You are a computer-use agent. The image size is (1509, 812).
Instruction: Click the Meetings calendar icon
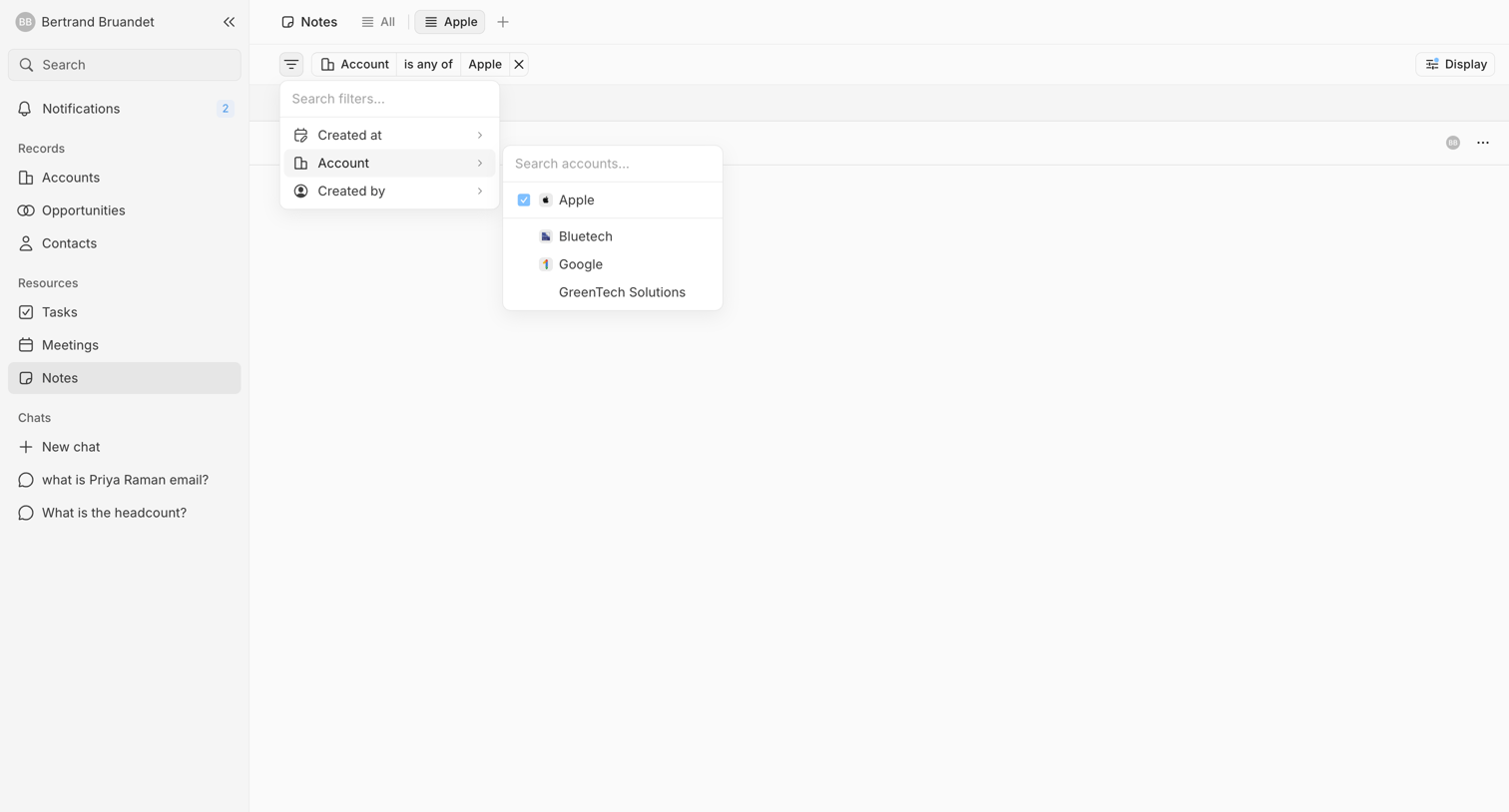pos(26,345)
